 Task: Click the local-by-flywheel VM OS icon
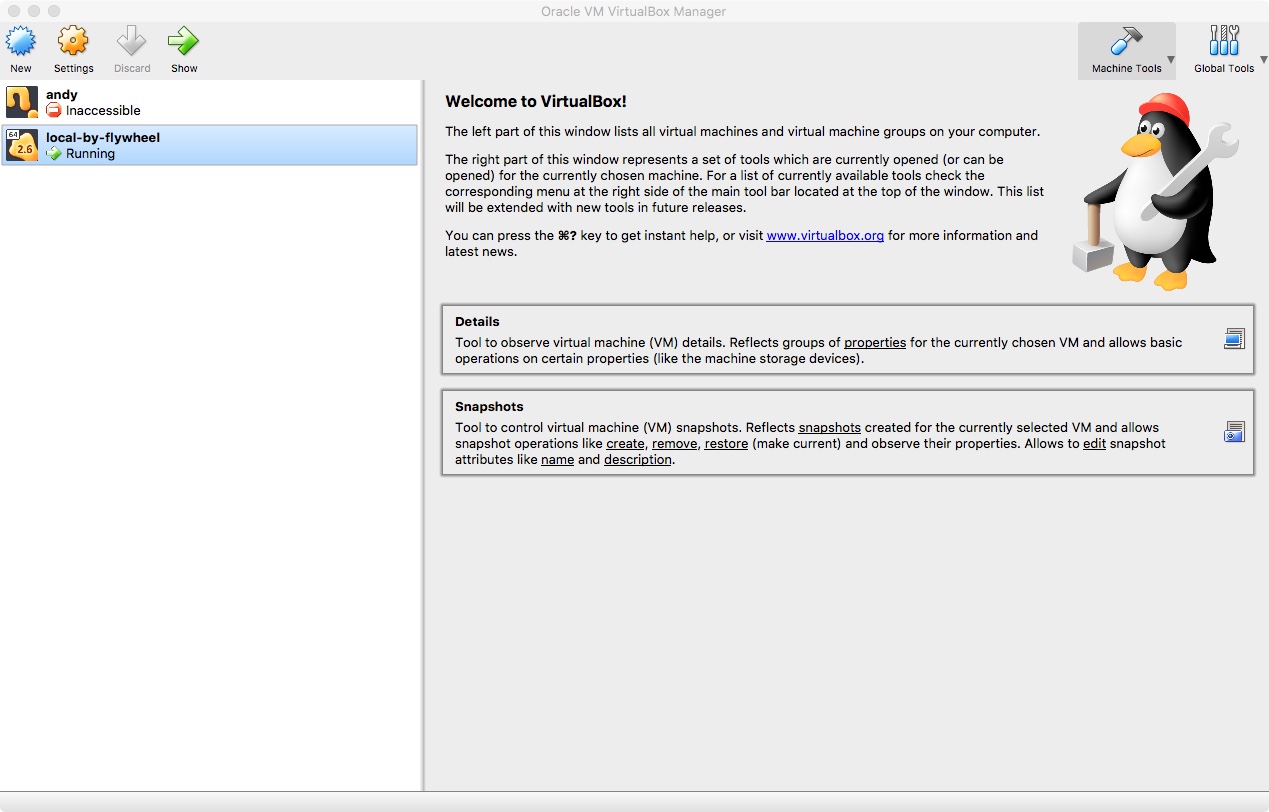(x=22, y=145)
